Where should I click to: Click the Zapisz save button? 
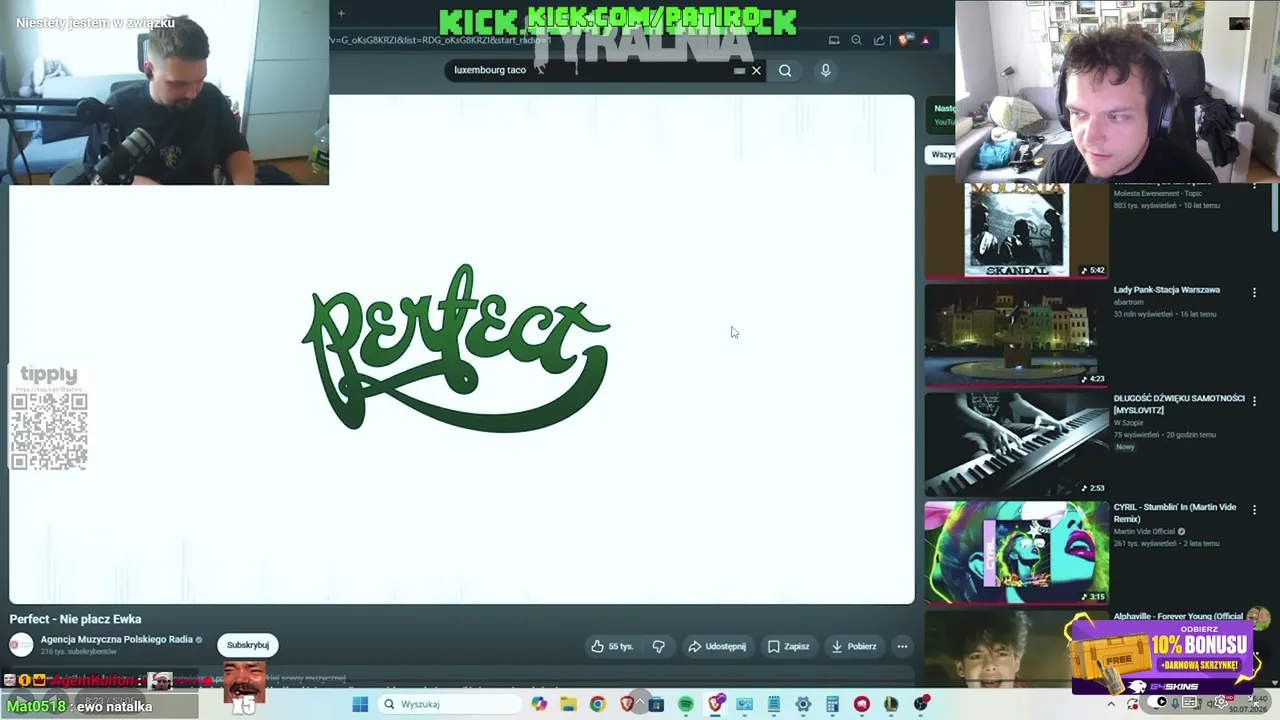click(x=788, y=646)
